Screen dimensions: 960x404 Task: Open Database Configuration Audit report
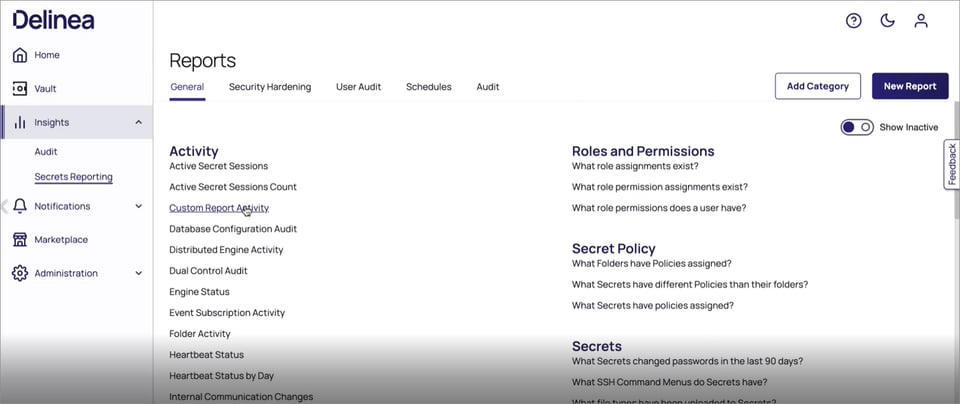coord(233,229)
